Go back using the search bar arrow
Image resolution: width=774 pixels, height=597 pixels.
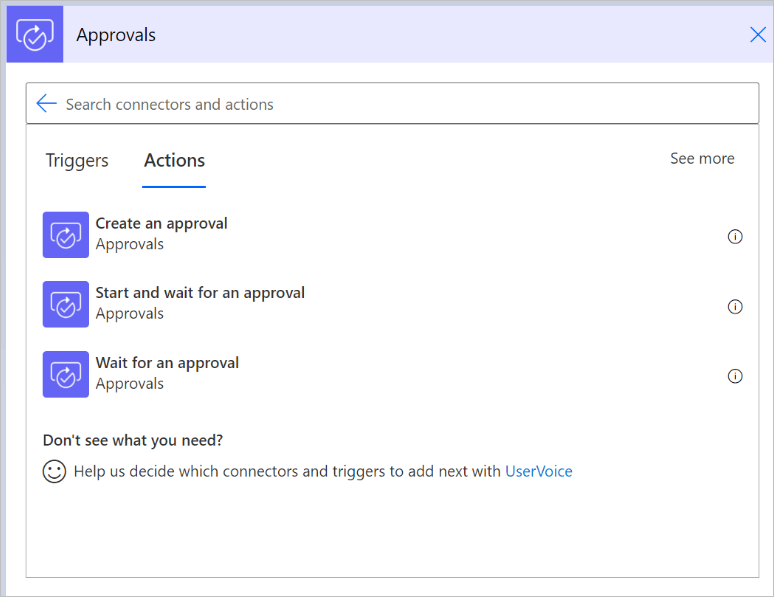point(46,104)
